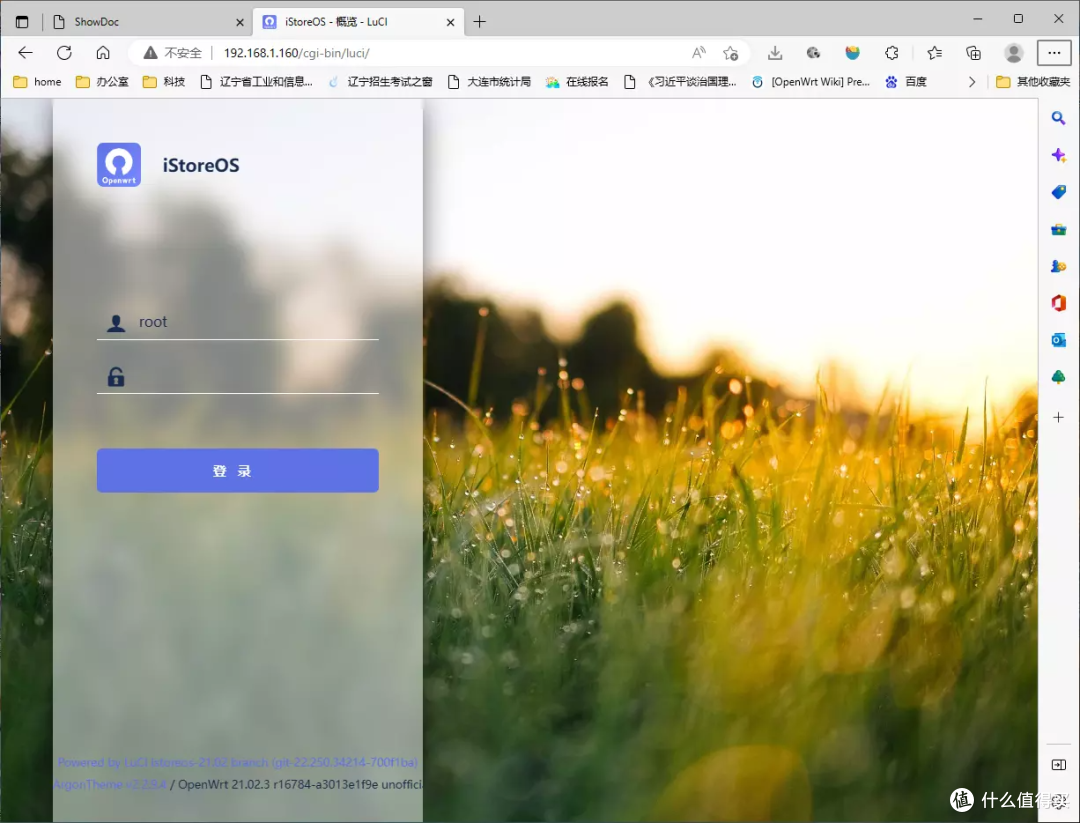Open the tab actions menu icon
The image size is (1080, 823).
[22, 22]
